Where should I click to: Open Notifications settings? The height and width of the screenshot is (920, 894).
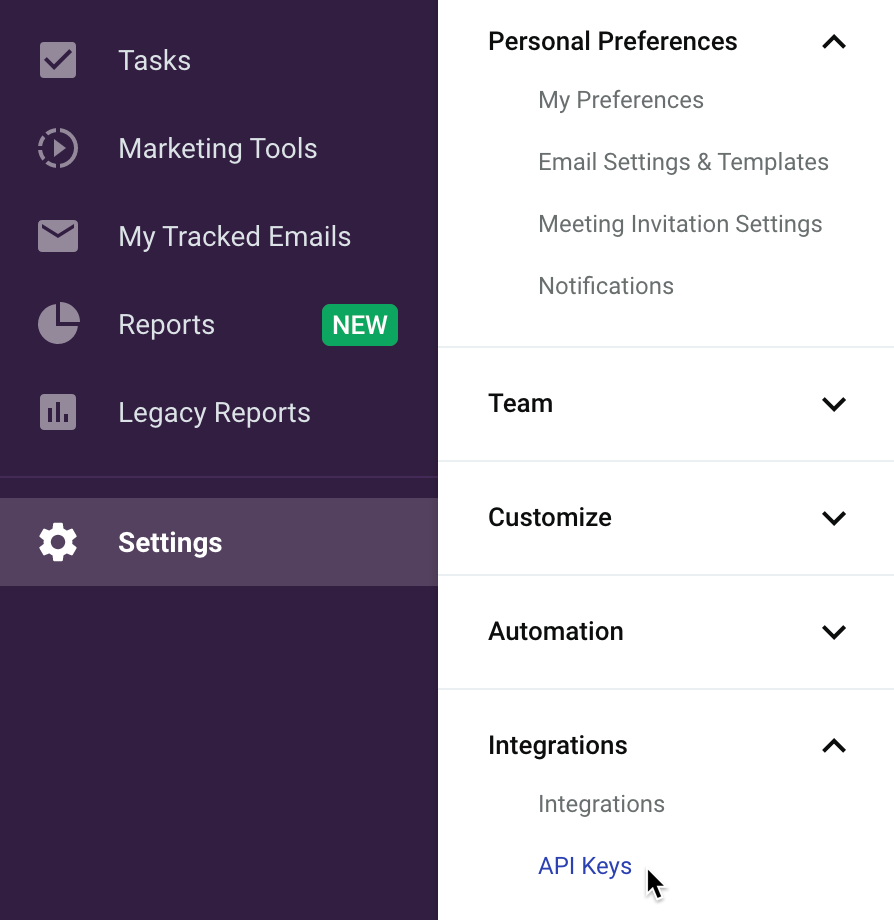[606, 286]
